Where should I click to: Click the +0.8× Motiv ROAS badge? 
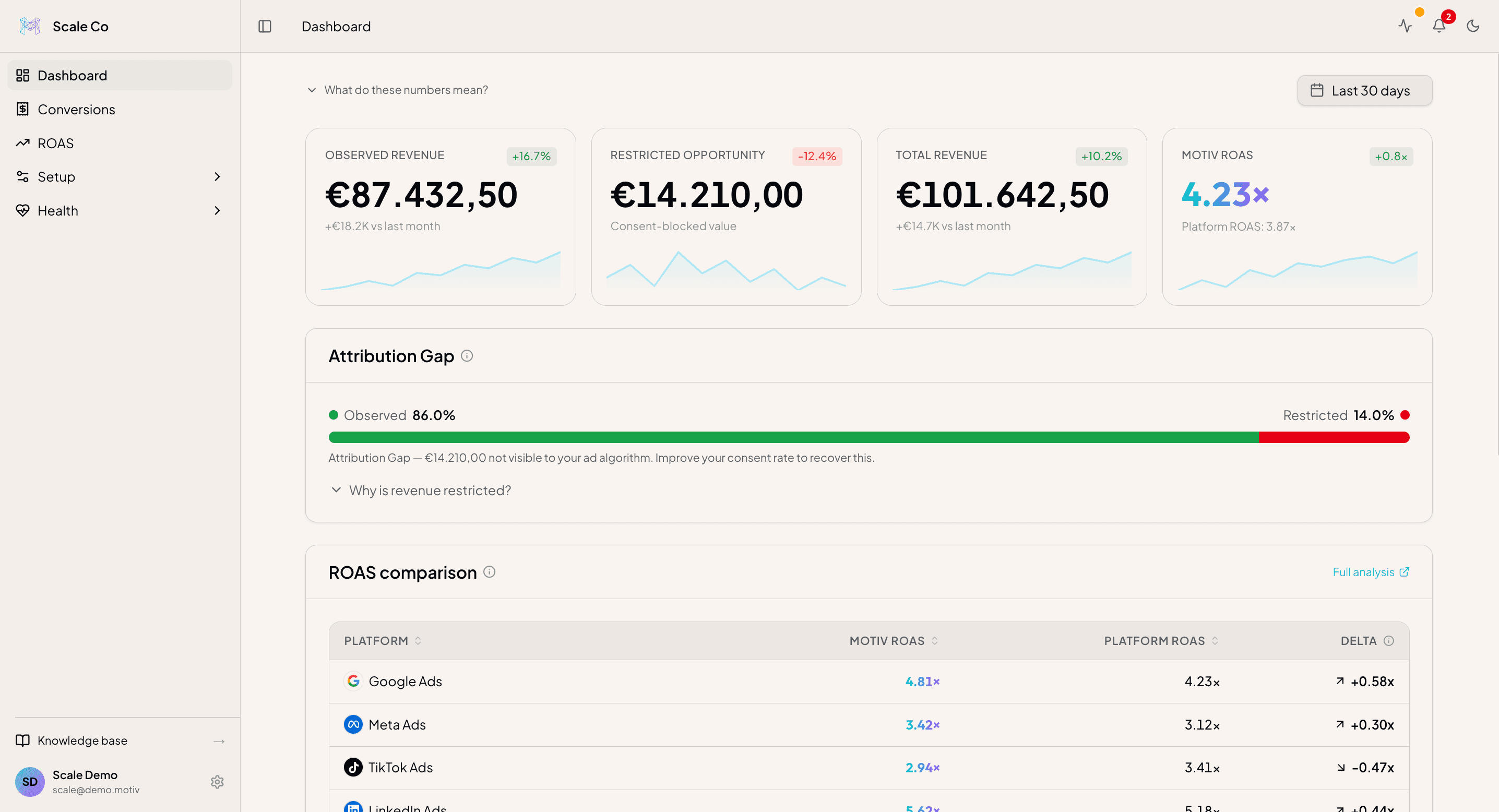click(1391, 156)
